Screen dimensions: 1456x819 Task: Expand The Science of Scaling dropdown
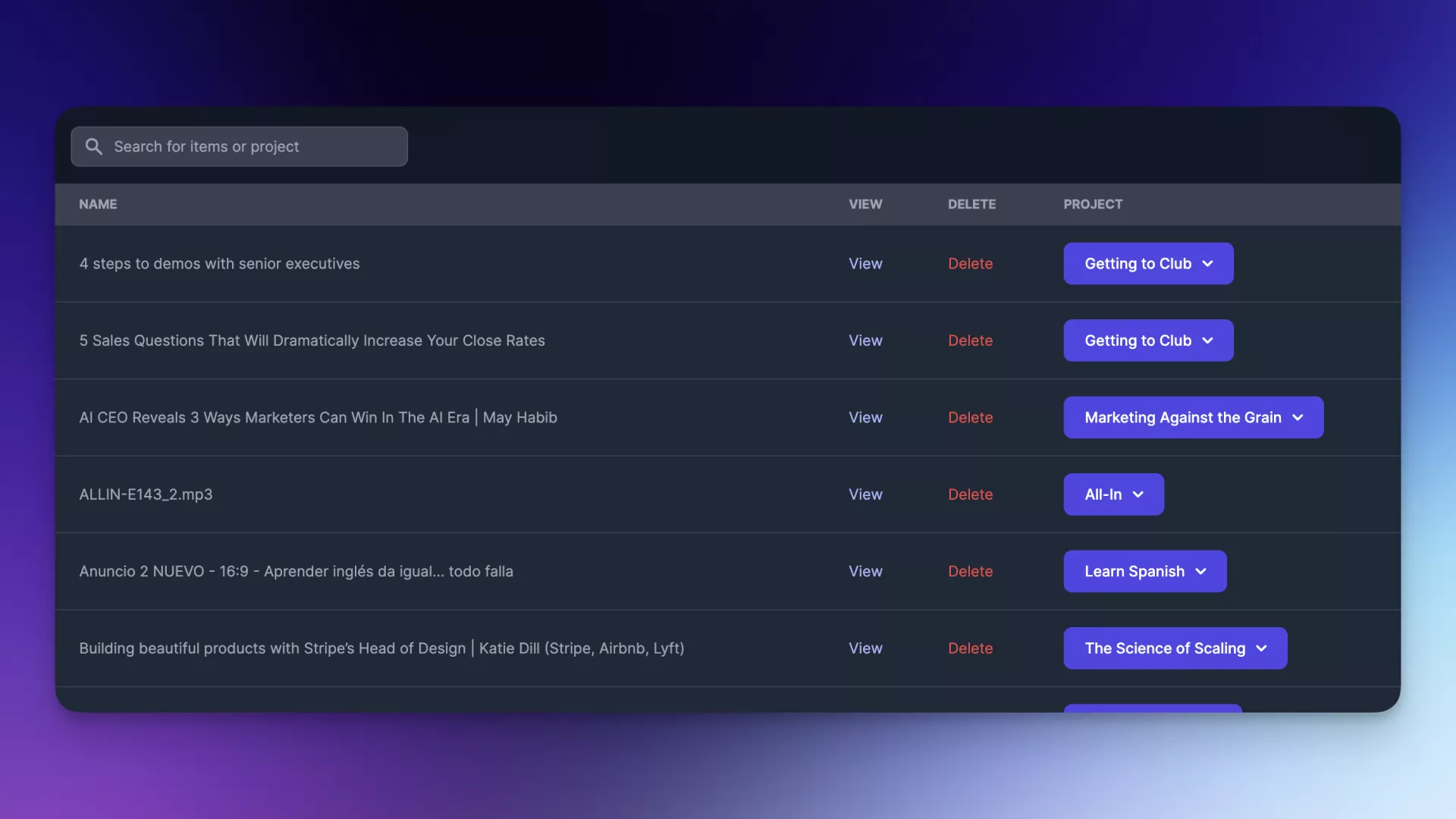coord(1175,648)
